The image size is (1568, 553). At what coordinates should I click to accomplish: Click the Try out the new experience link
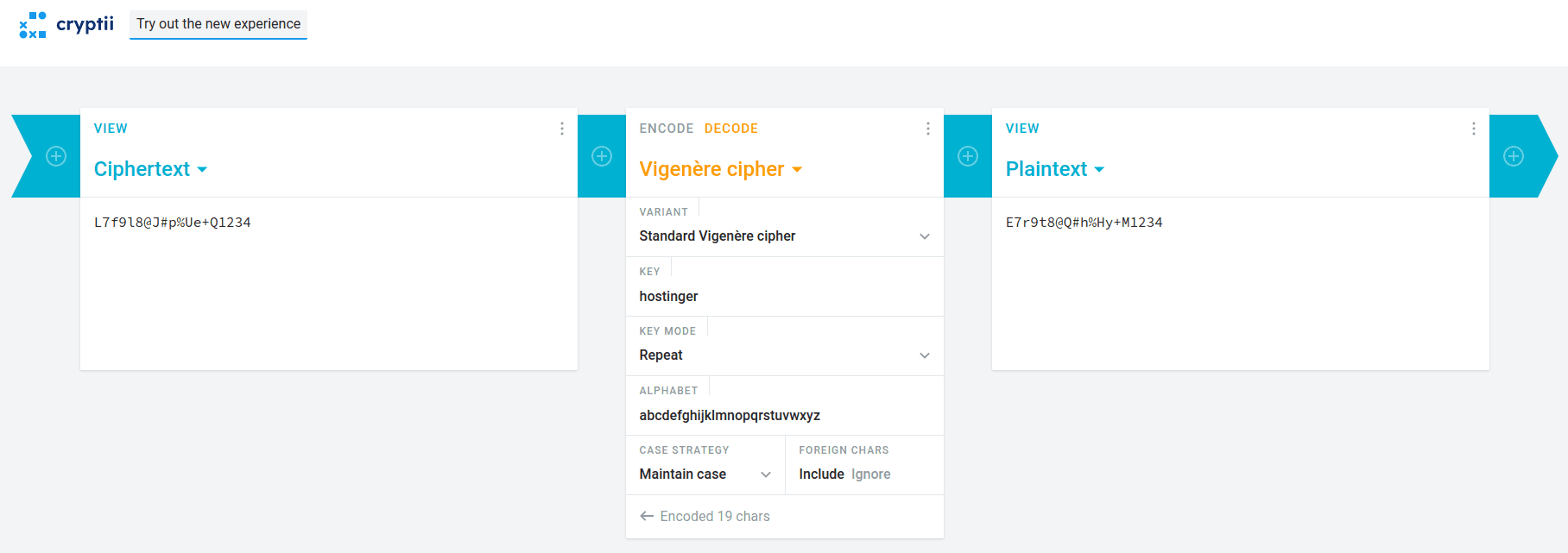point(218,24)
